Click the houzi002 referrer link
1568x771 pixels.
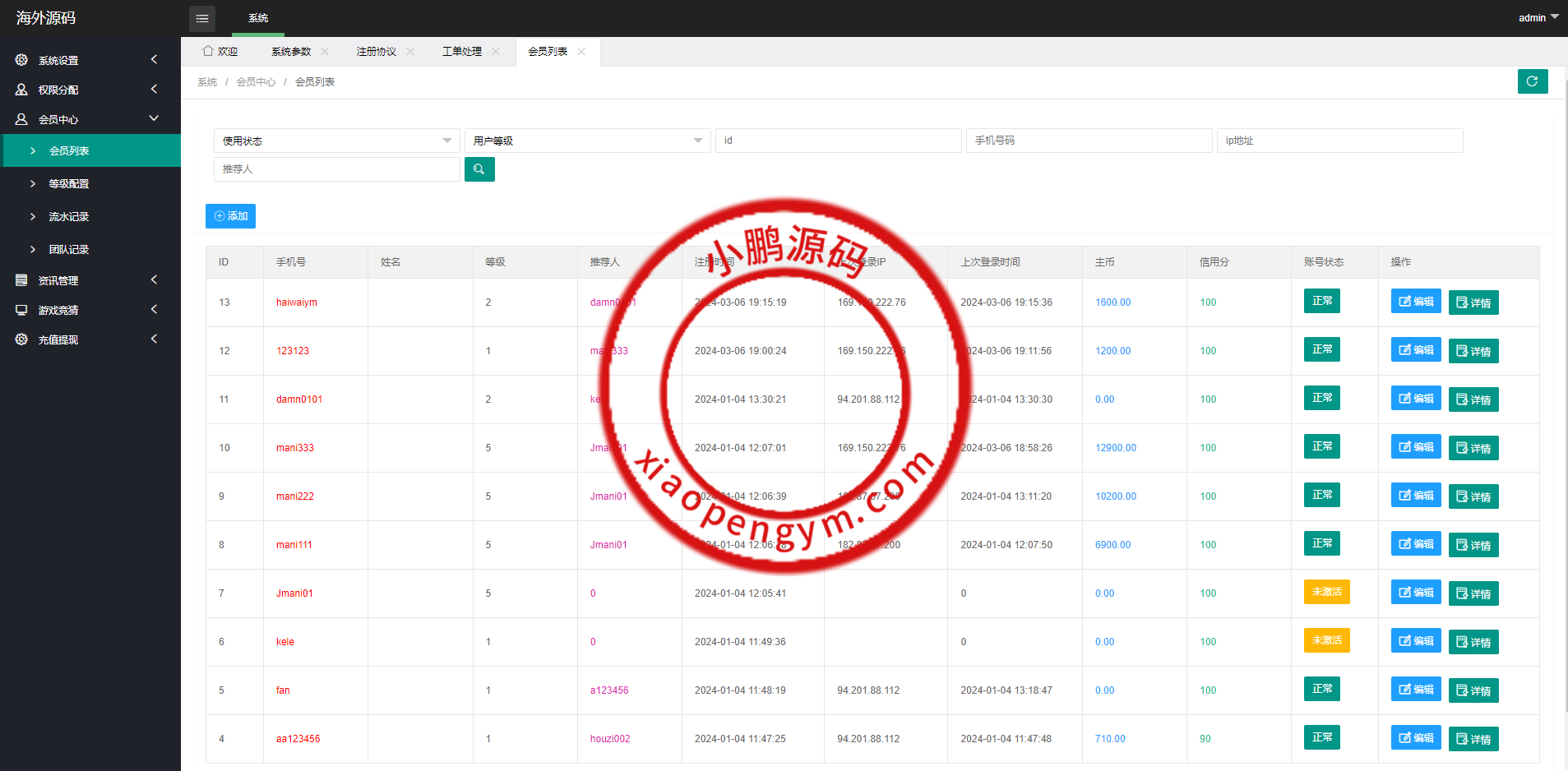point(610,739)
